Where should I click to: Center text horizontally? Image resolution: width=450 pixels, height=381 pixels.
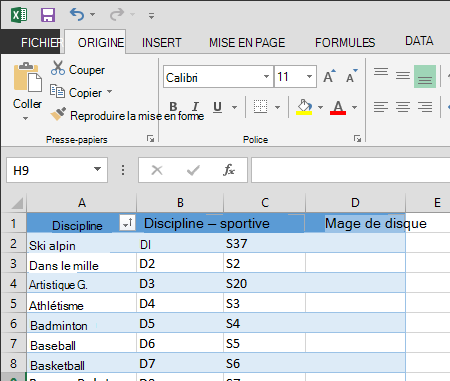(403, 107)
